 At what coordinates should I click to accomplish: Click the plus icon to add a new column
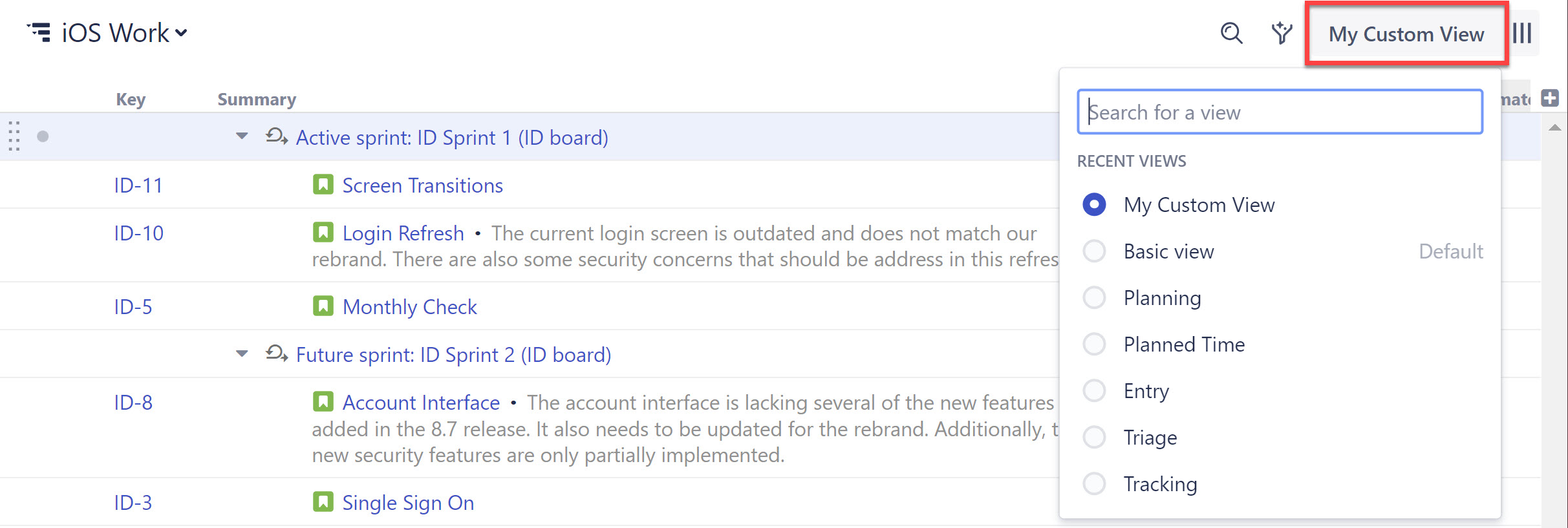[1550, 97]
